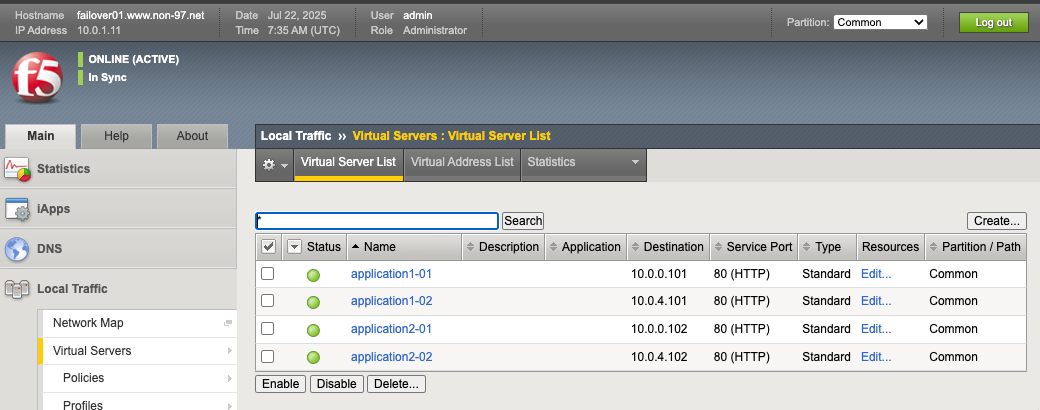Open the application1-02 virtual server link
Viewport: 1040px width, 410px height.
click(x=391, y=301)
